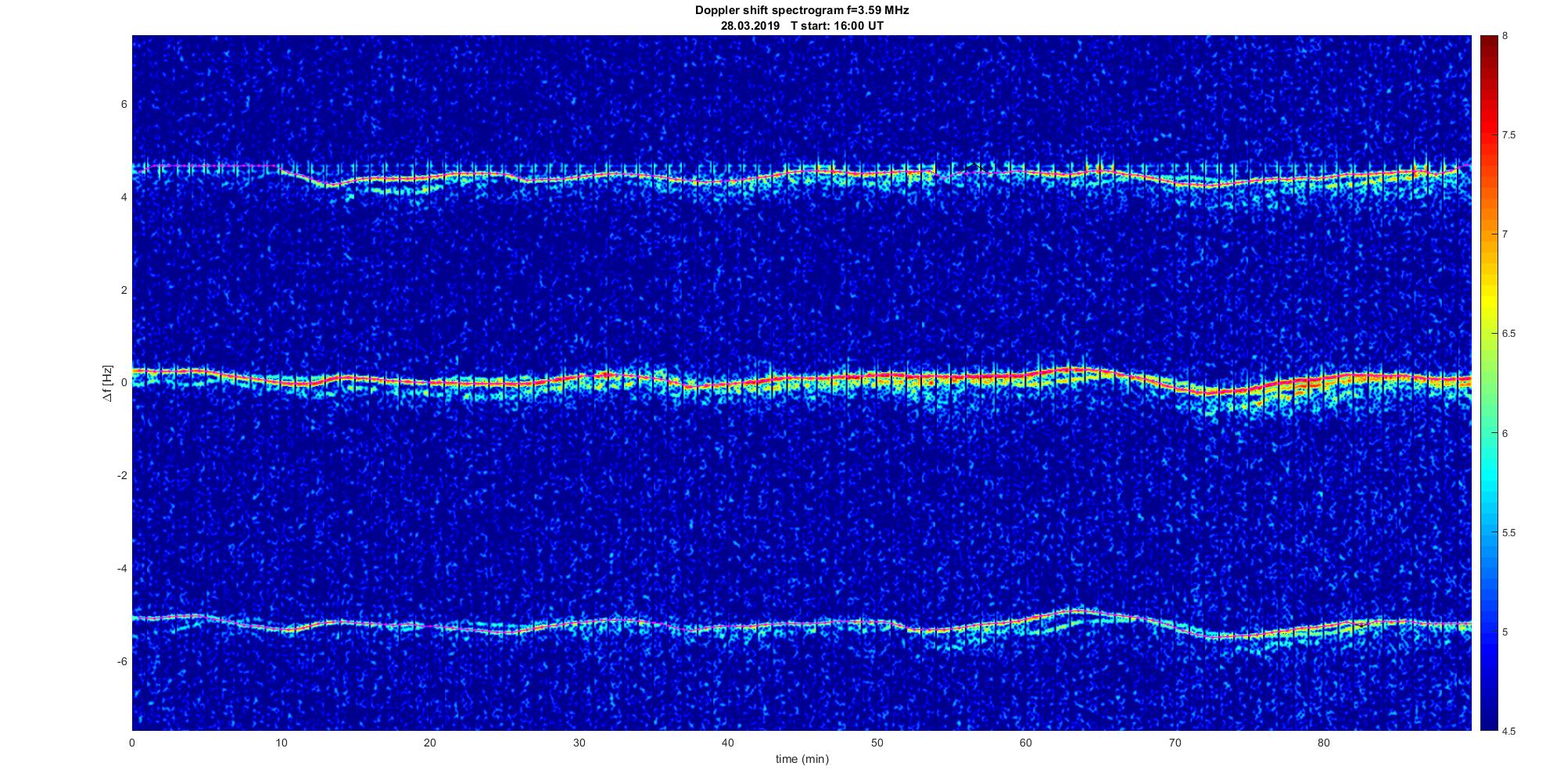Screen dimensions: 1564x784
Task: Click the colorbar tick label '6.5'
Action: click(1508, 334)
